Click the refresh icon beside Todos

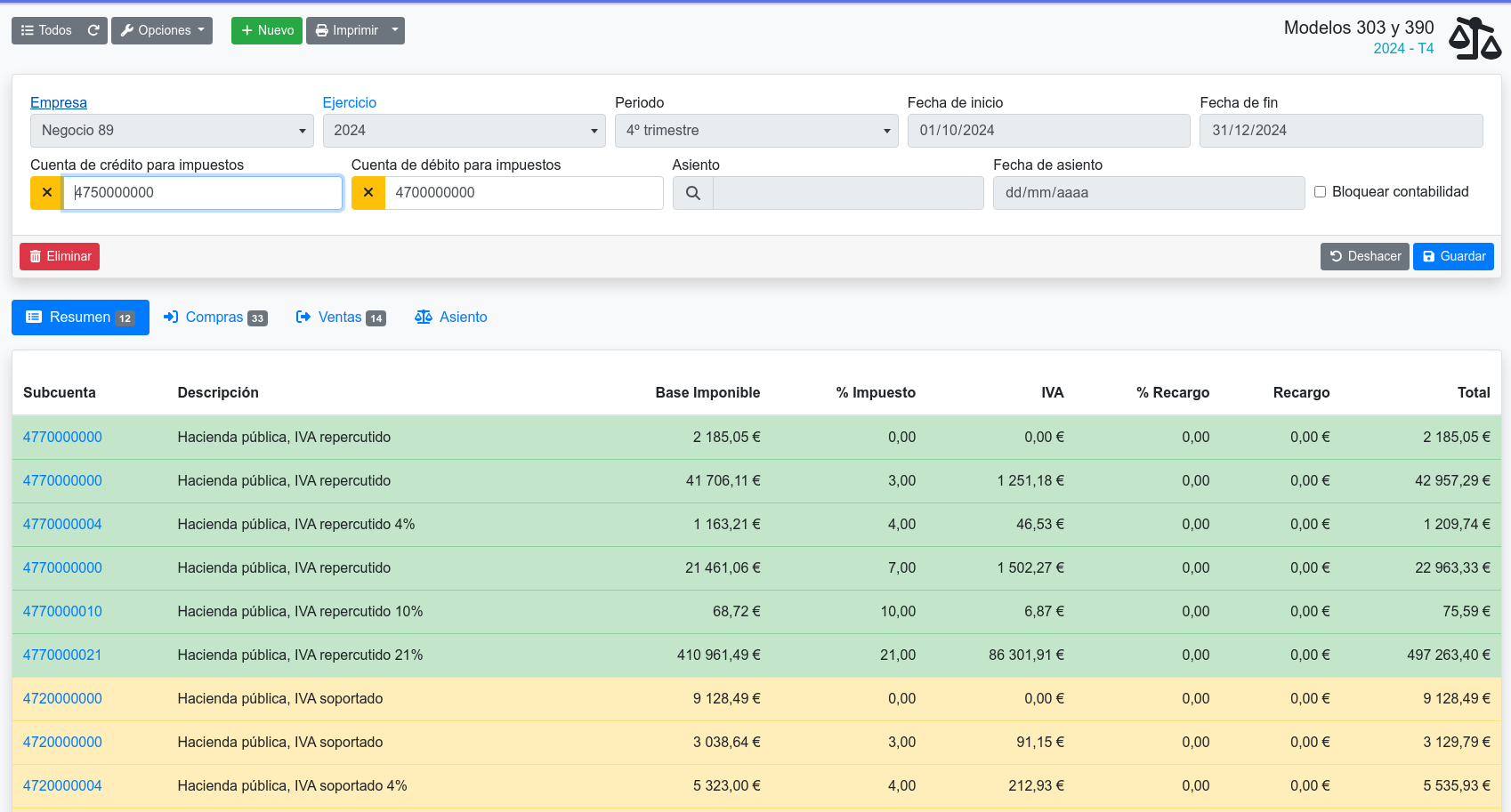pos(93,30)
